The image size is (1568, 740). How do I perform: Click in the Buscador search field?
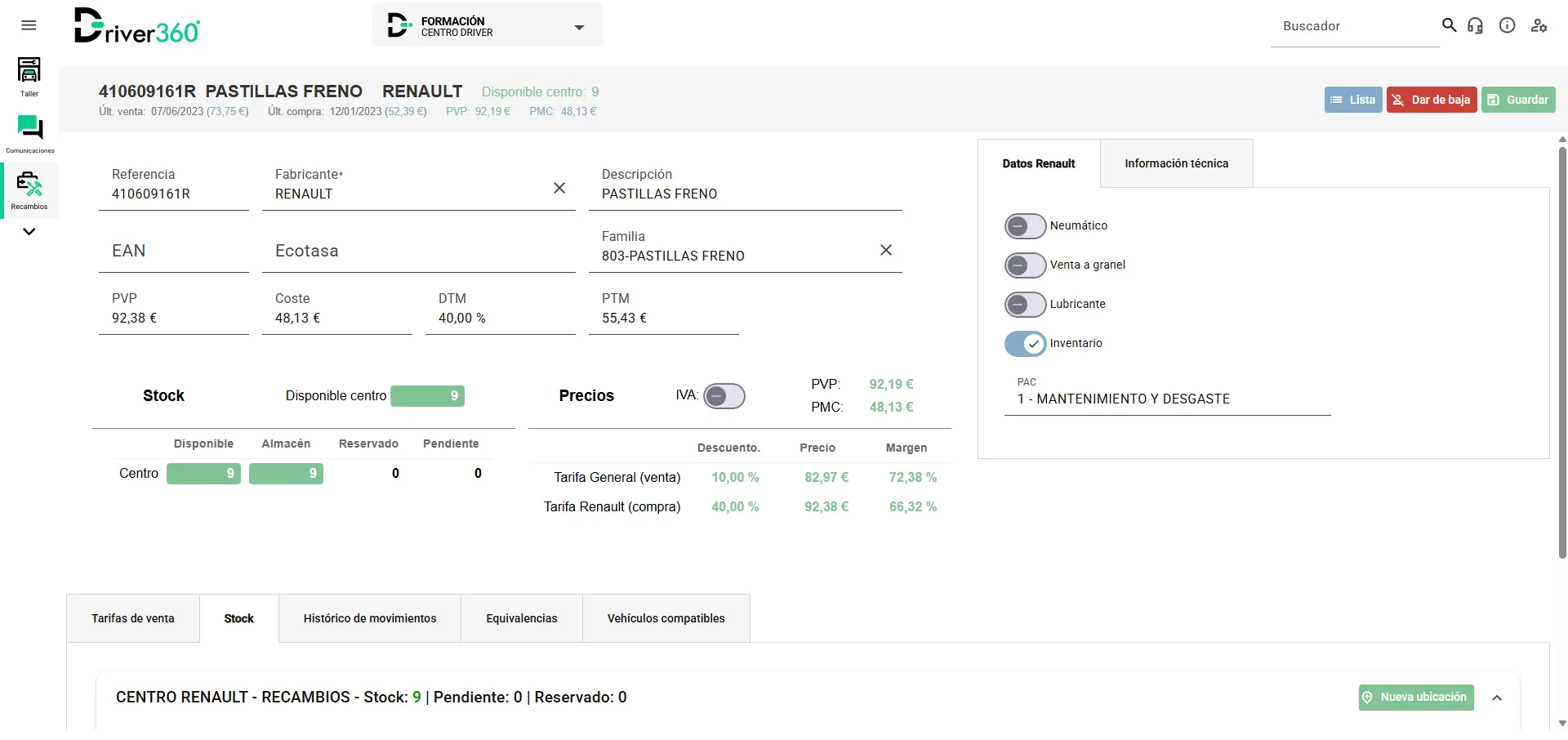pyautogui.click(x=1353, y=26)
